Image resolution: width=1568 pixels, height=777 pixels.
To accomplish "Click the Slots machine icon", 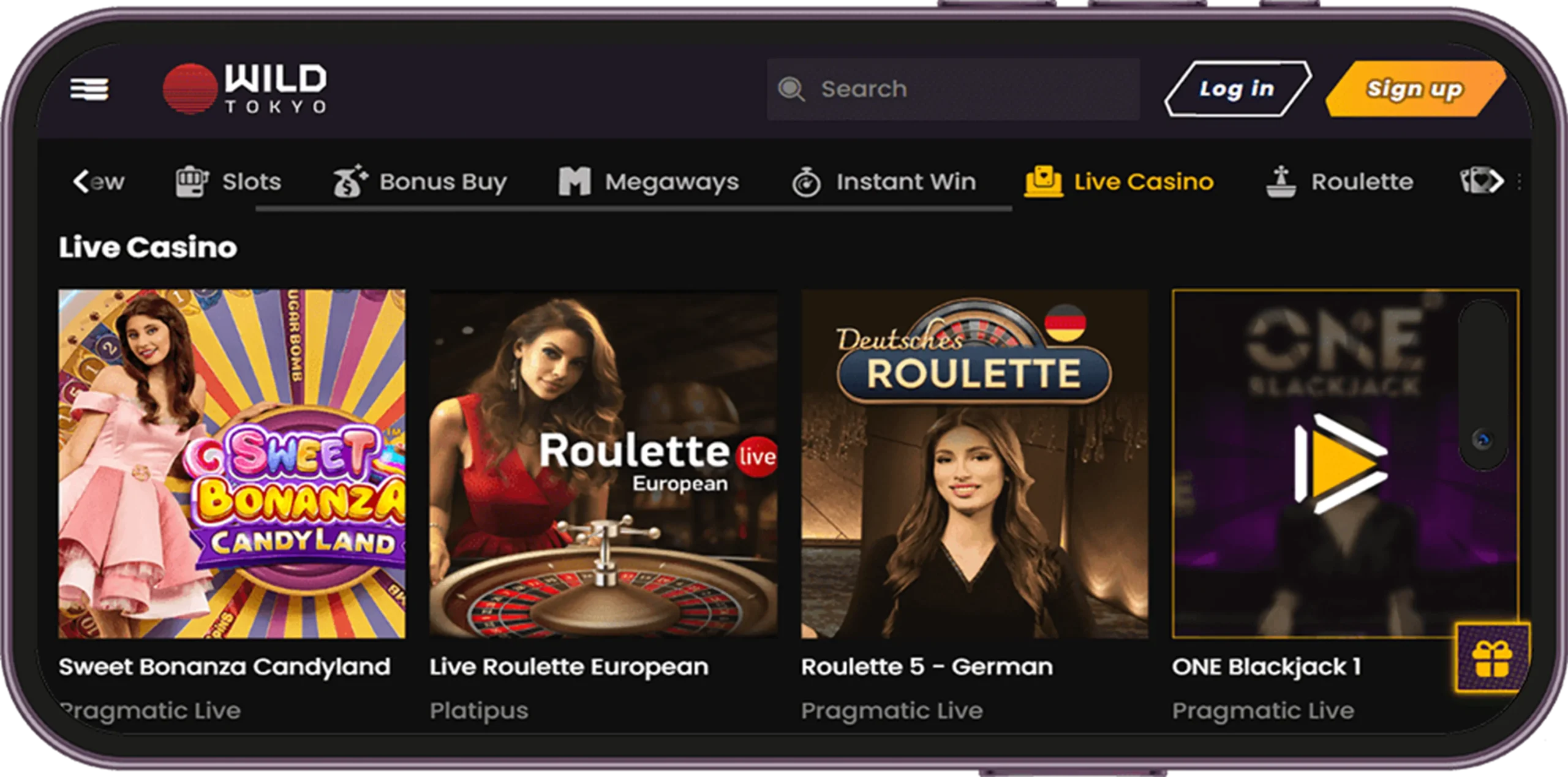I will [192, 181].
